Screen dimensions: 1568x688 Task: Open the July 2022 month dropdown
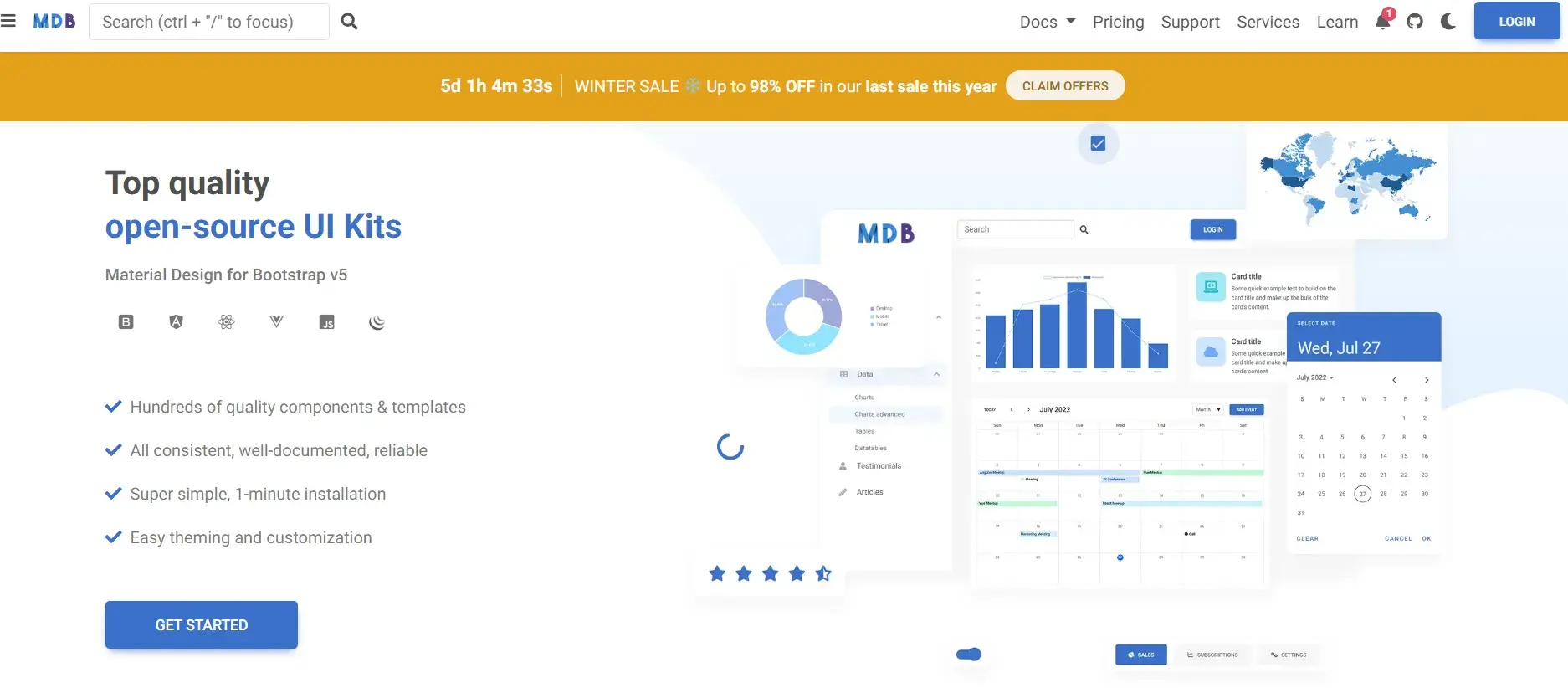pyautogui.click(x=1314, y=377)
